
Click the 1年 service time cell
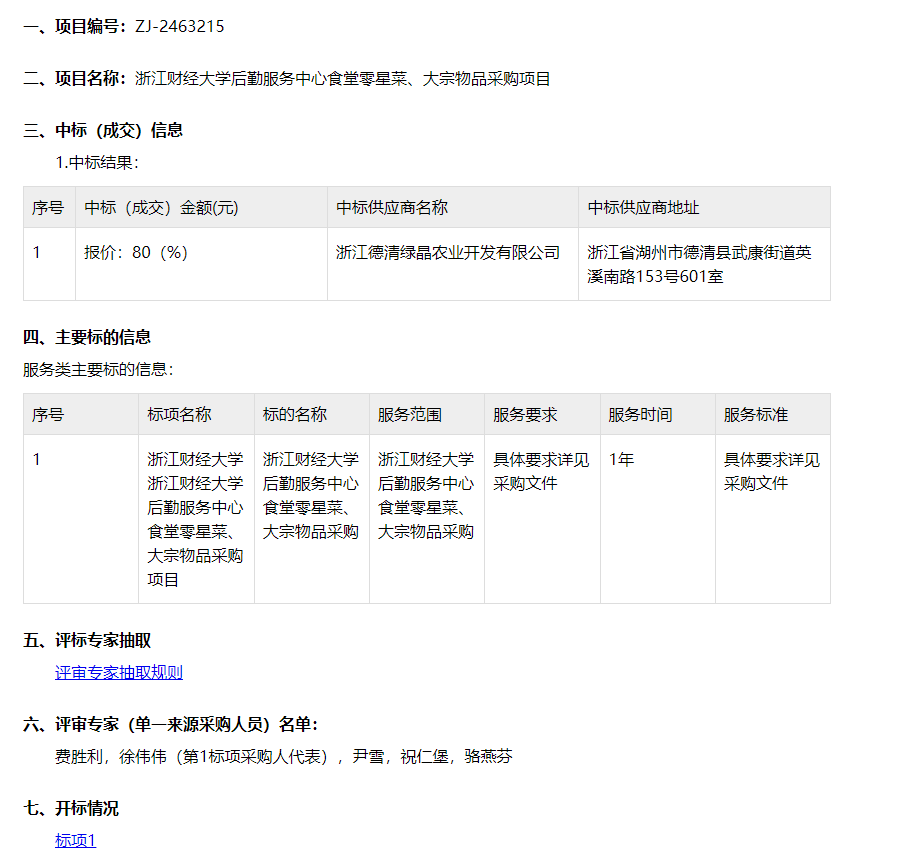pyautogui.click(x=621, y=460)
